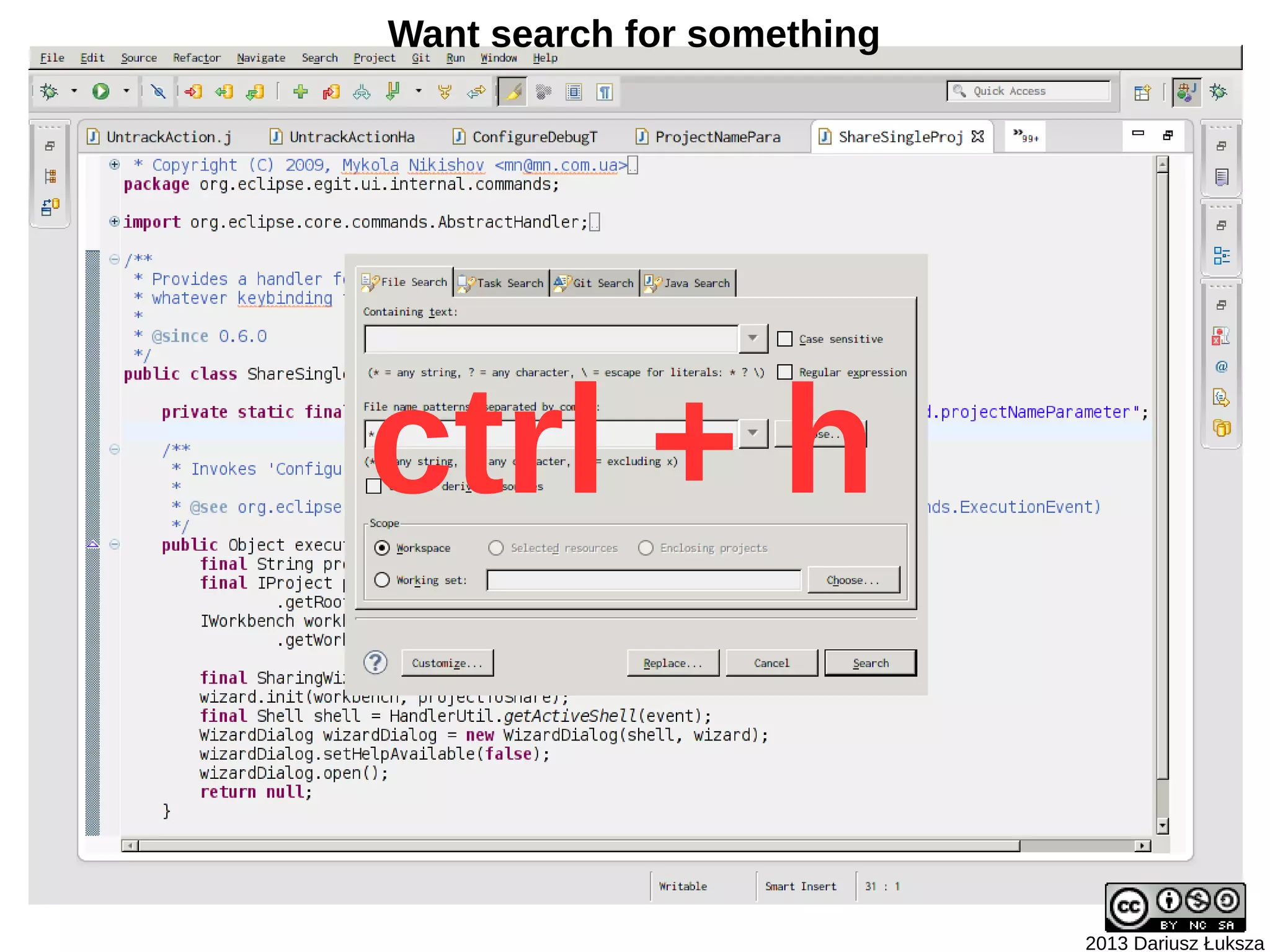The height and width of the screenshot is (952, 1270).
Task: Click the green branch checkout arrow icon
Action: pyautogui.click(x=393, y=92)
